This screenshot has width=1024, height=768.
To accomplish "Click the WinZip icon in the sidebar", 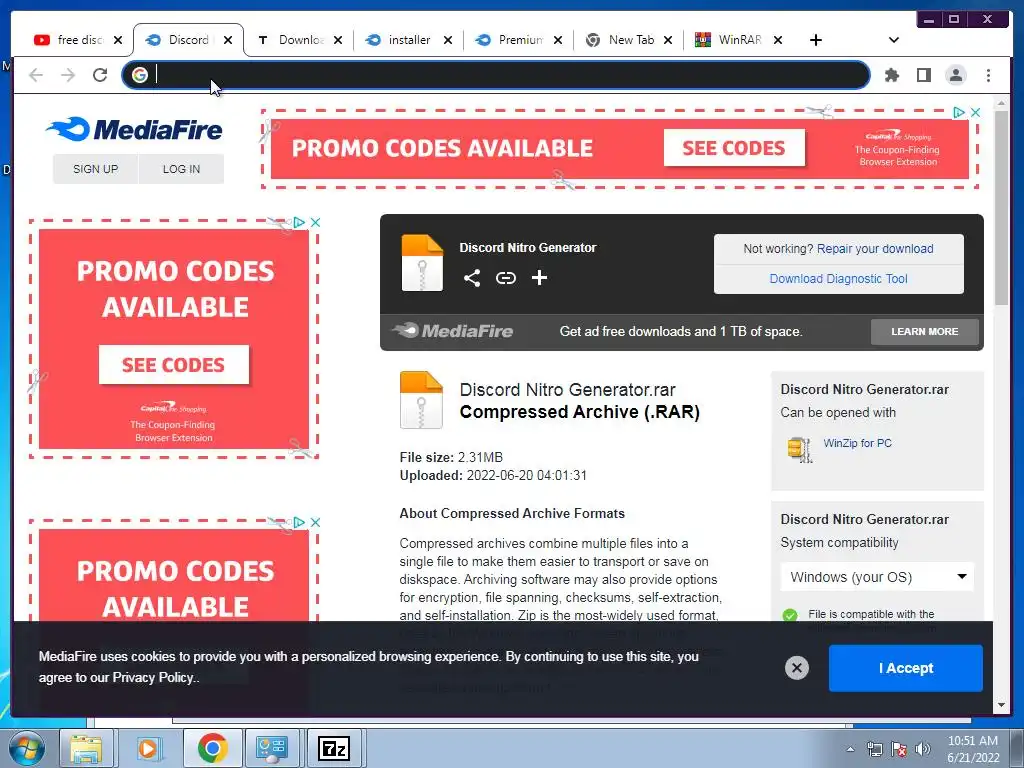I will coord(800,449).
